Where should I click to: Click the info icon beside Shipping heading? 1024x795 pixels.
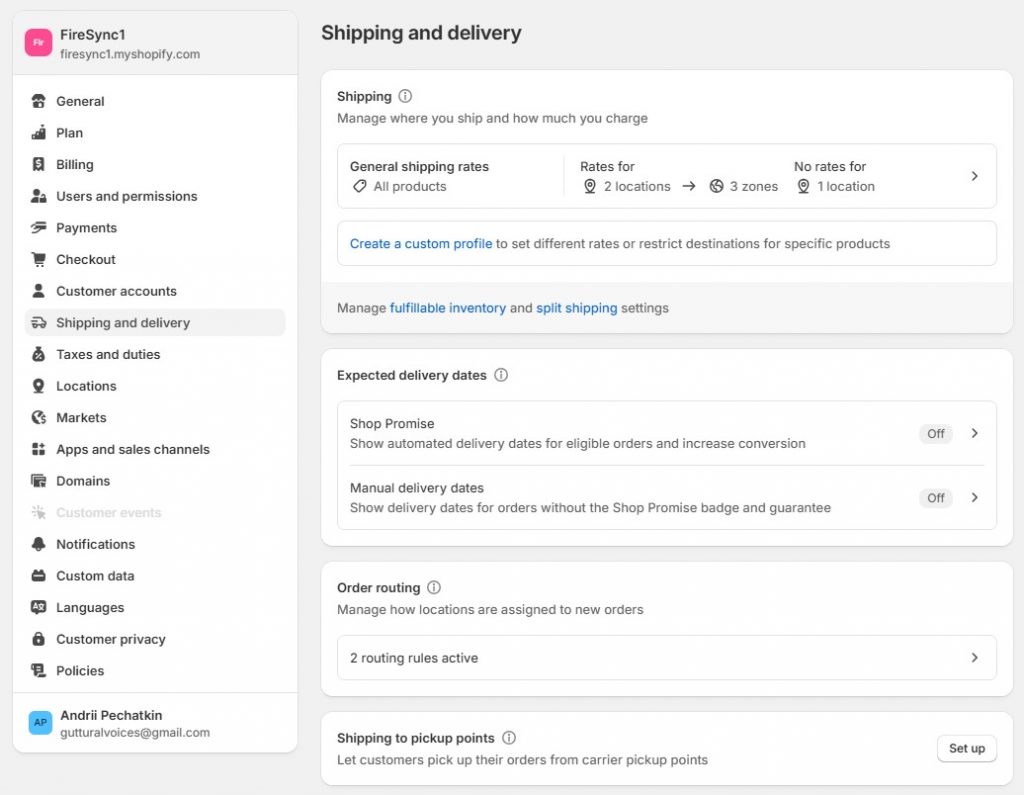[x=405, y=96]
